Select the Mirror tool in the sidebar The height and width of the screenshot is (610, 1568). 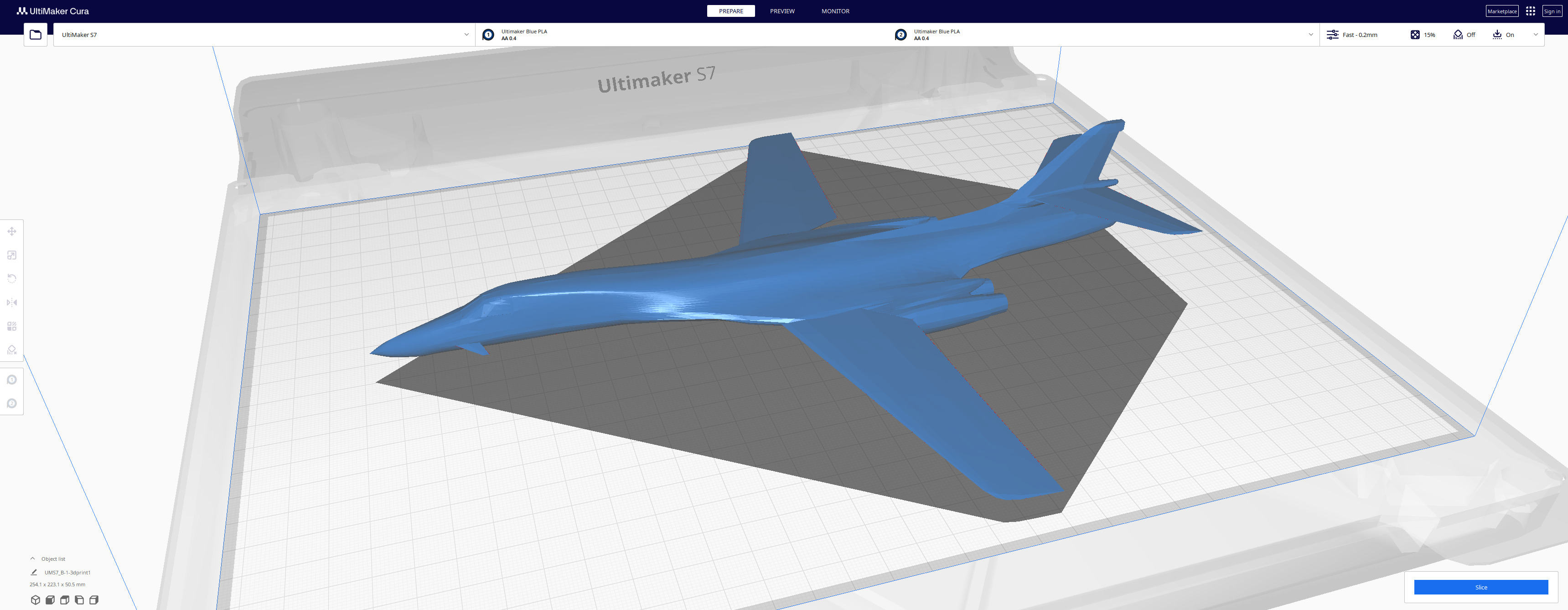point(11,302)
